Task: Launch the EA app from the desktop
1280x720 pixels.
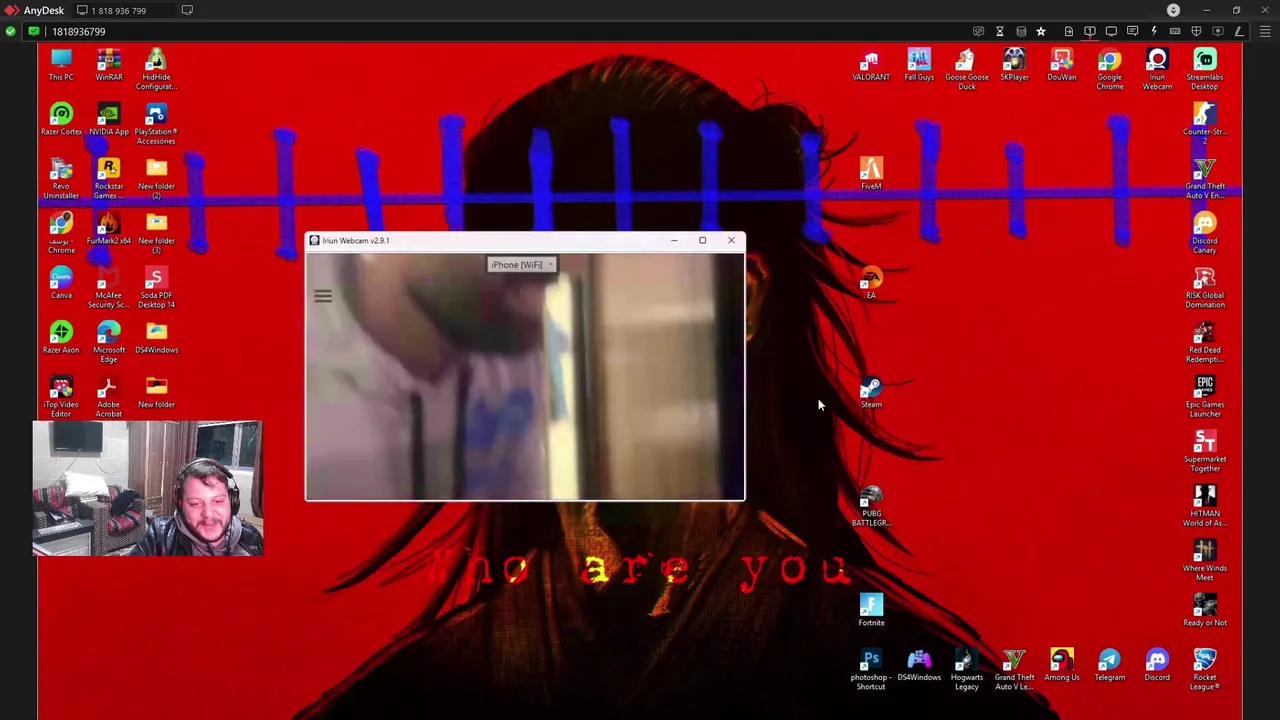Action: coord(871,283)
